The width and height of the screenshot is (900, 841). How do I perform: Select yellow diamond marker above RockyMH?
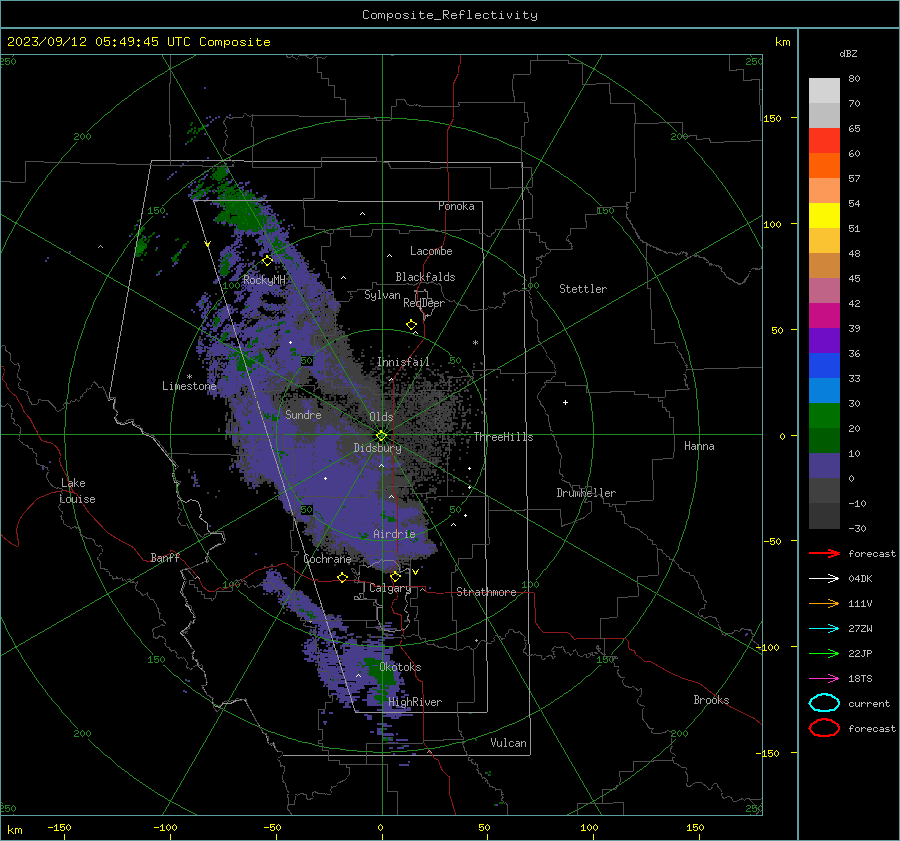(267, 261)
